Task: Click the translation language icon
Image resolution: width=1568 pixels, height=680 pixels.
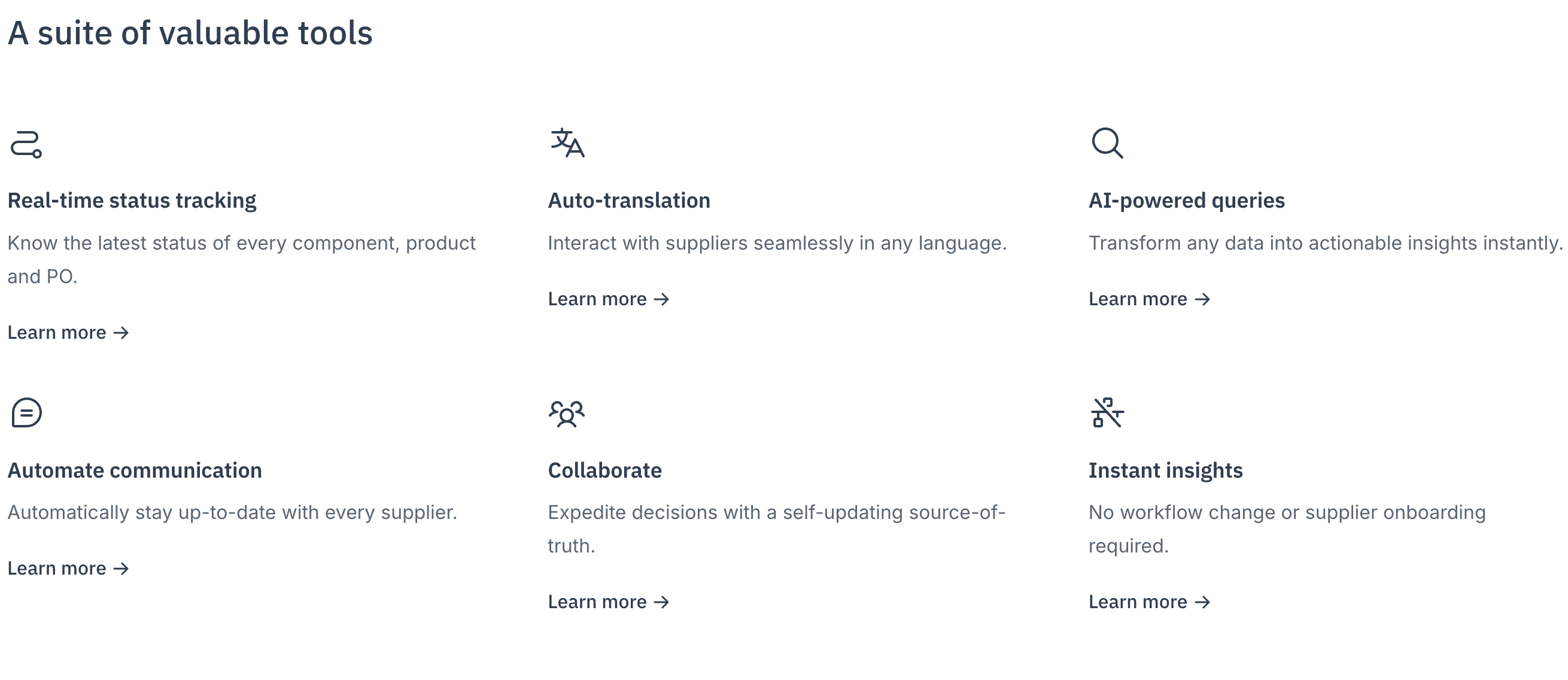Action: [567, 143]
